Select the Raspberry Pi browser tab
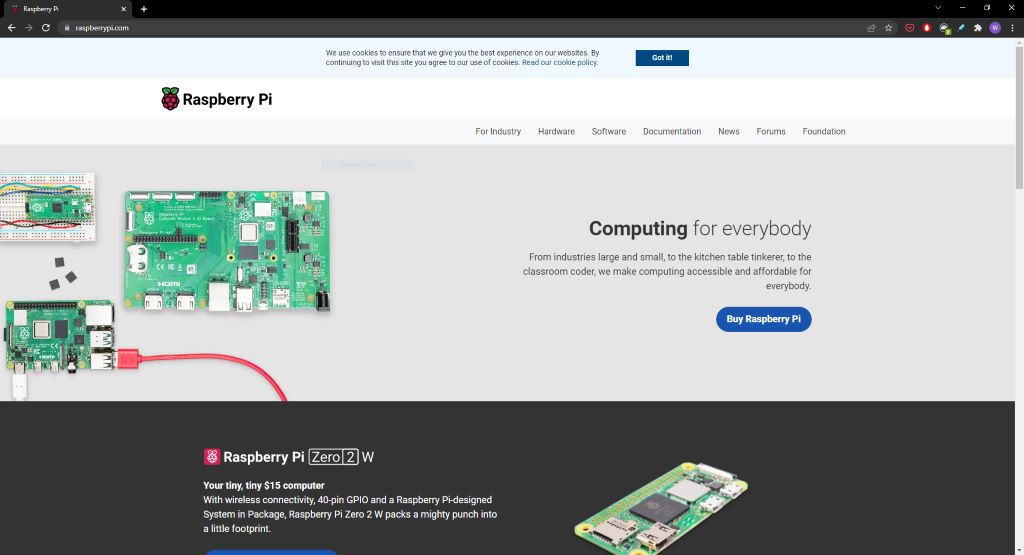Viewport: 1024px width, 555px height. coord(66,9)
